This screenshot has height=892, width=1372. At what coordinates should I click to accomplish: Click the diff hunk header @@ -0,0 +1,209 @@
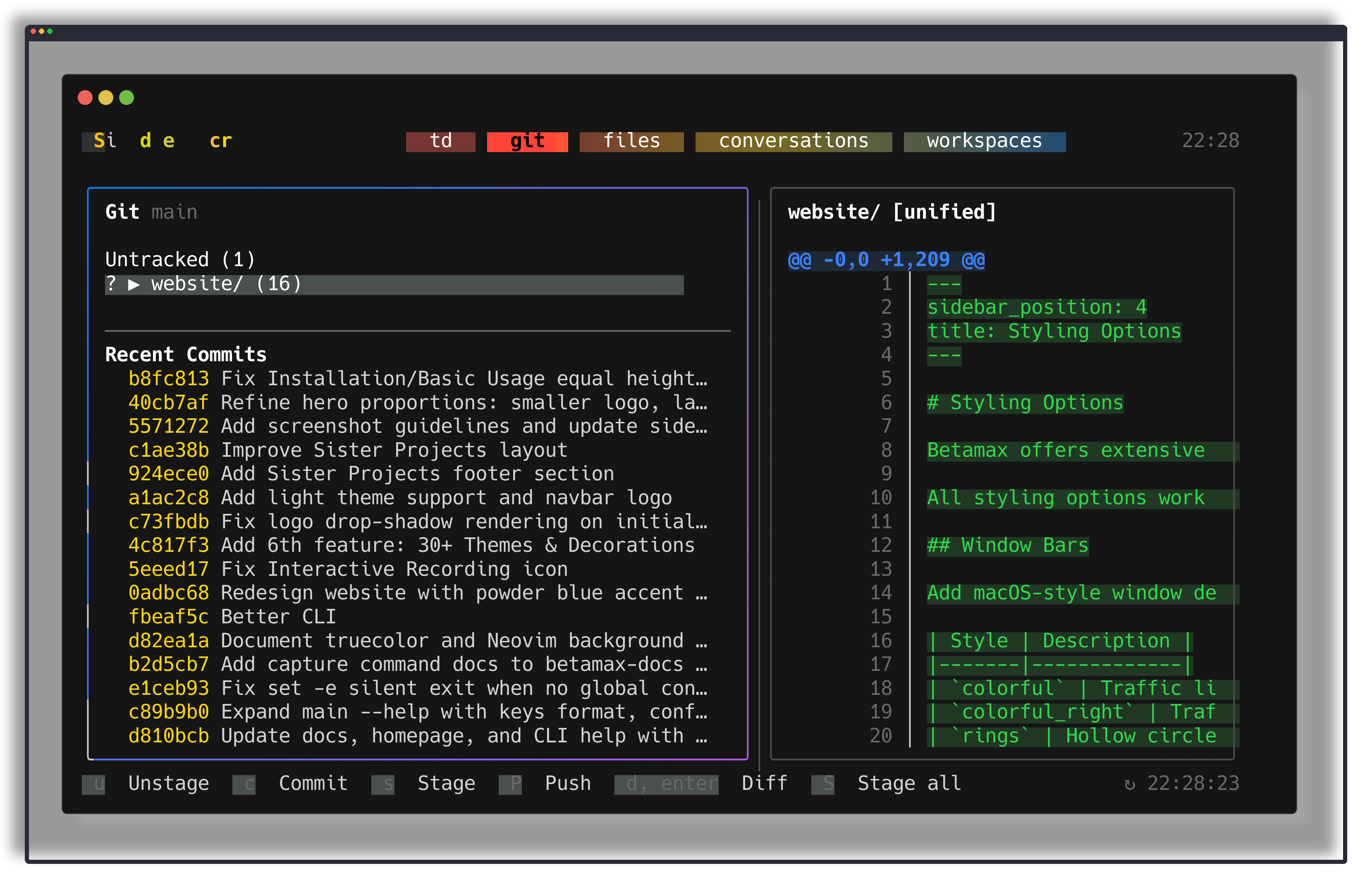[886, 260]
